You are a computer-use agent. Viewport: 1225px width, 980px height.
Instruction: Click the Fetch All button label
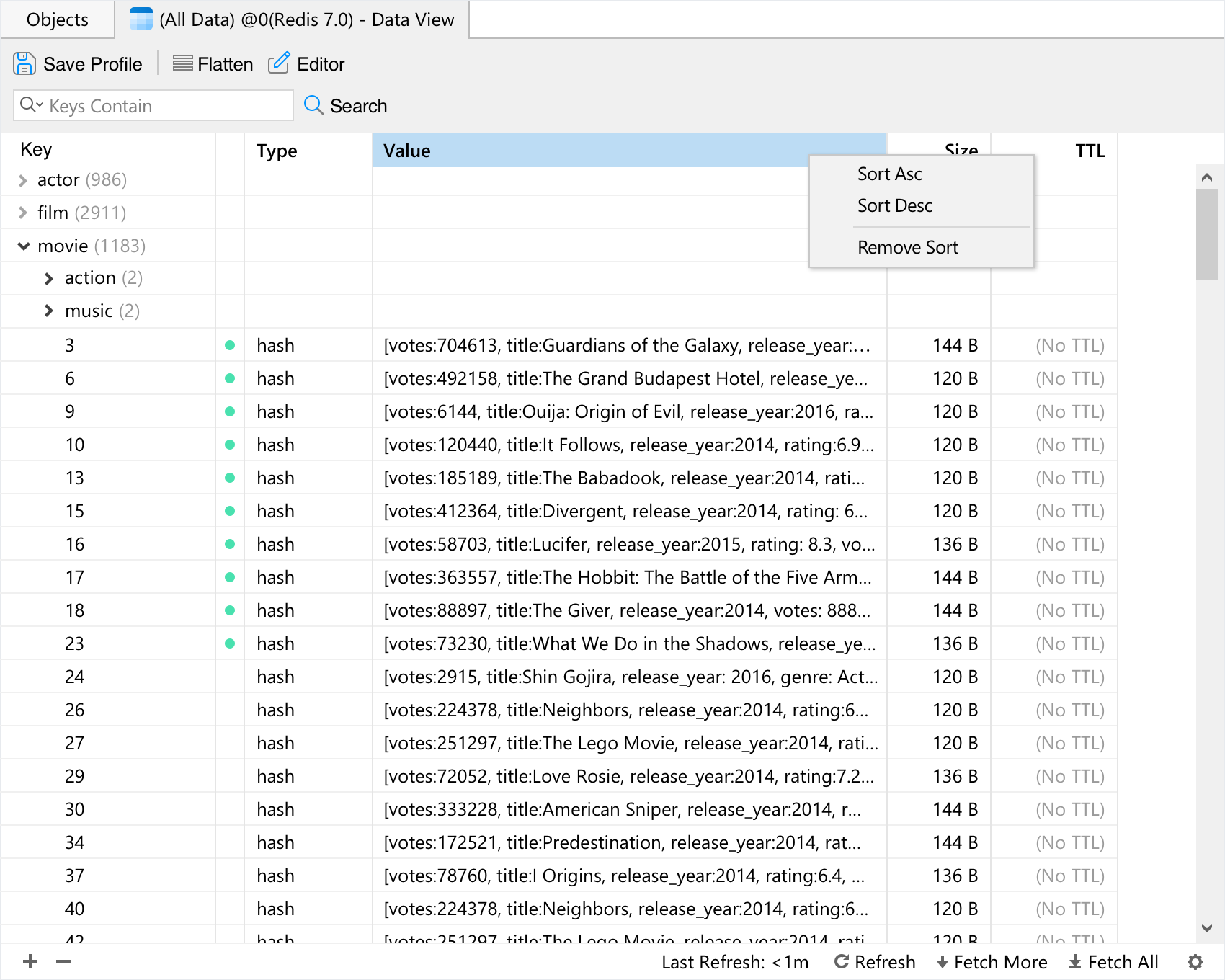click(1123, 962)
